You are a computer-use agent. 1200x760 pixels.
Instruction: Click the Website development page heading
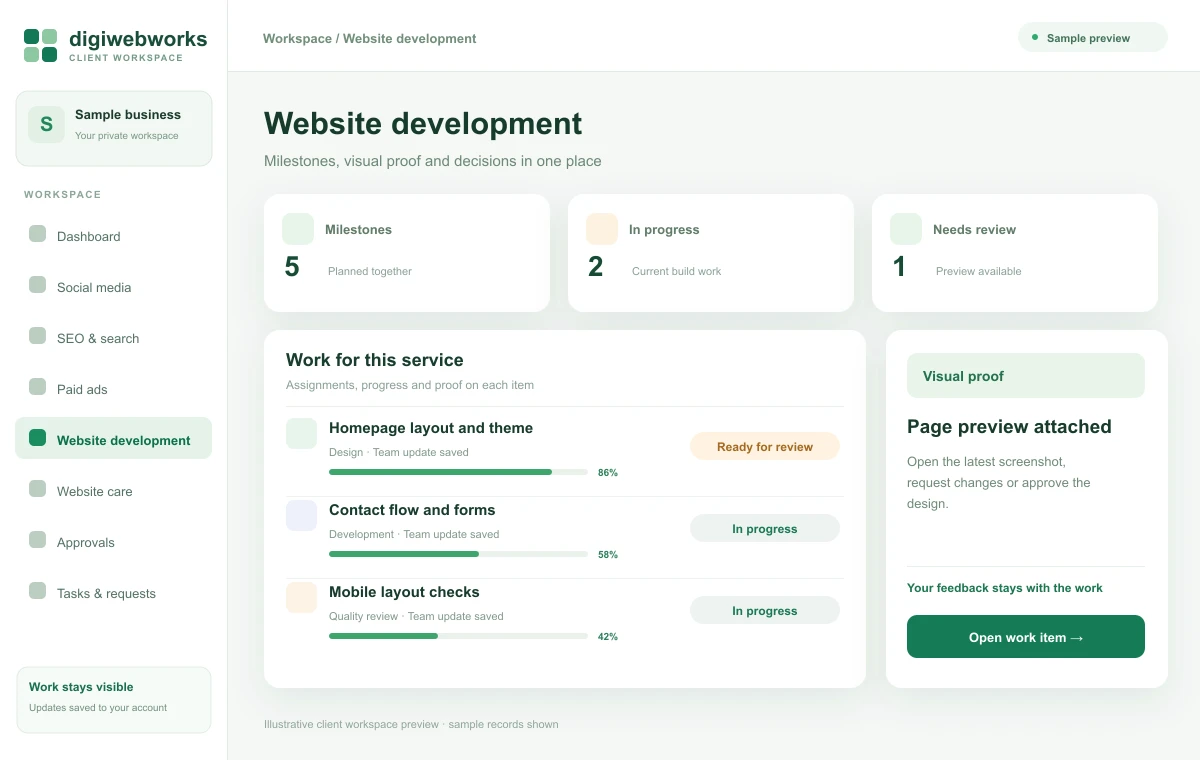423,123
